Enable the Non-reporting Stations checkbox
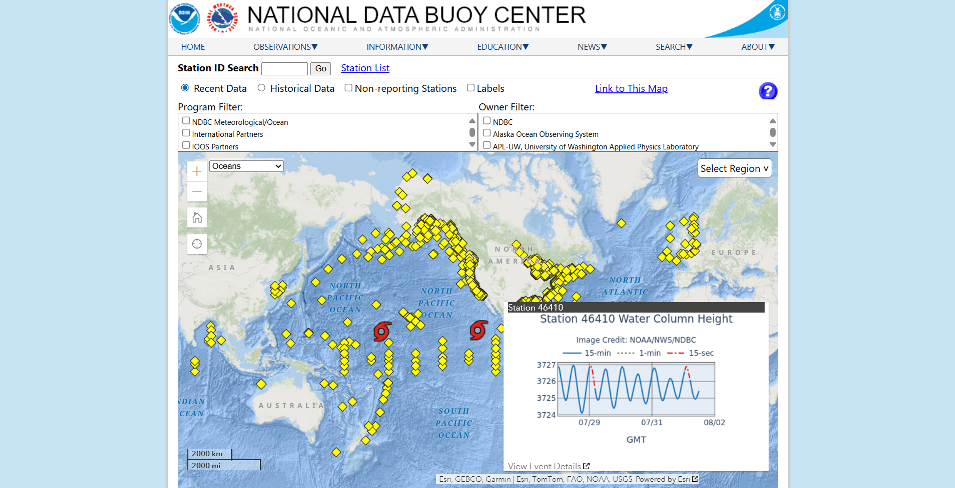955x488 pixels. pyautogui.click(x=348, y=88)
